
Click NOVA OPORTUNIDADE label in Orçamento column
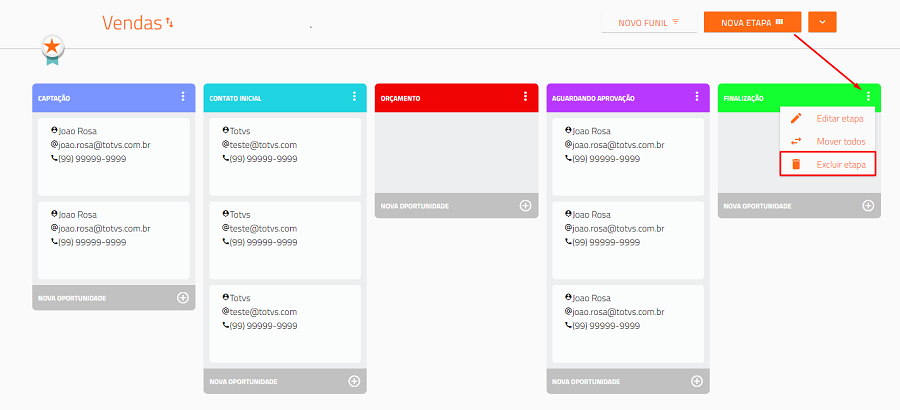click(414, 206)
